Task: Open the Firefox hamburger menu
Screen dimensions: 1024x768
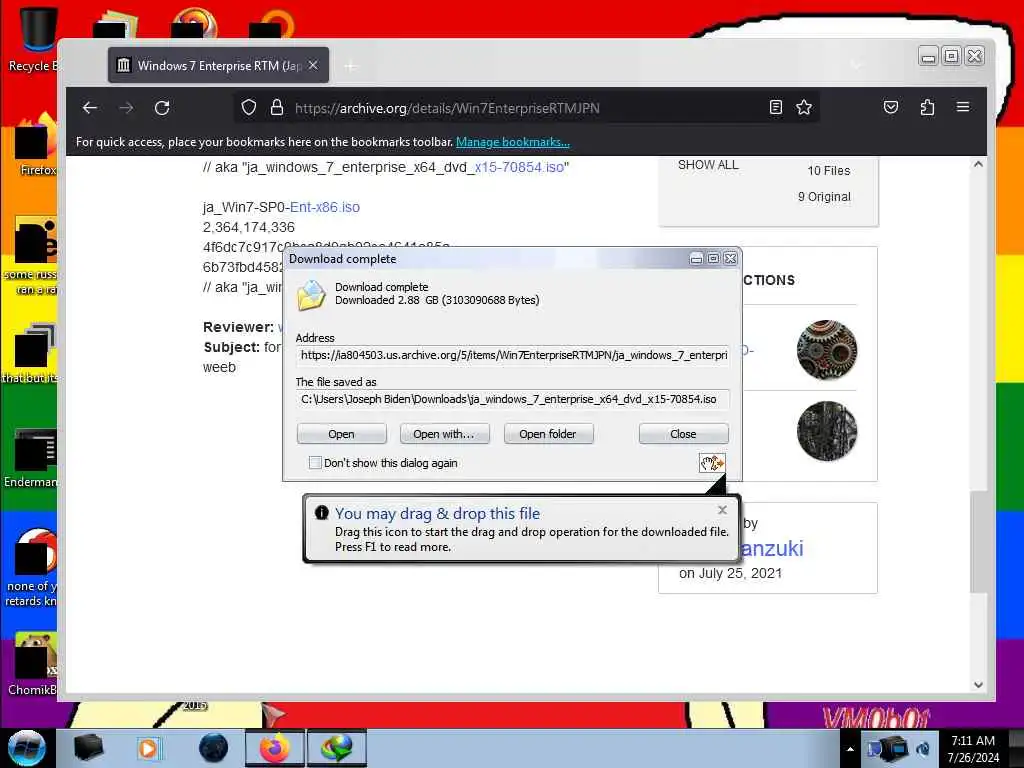Action: [x=963, y=107]
